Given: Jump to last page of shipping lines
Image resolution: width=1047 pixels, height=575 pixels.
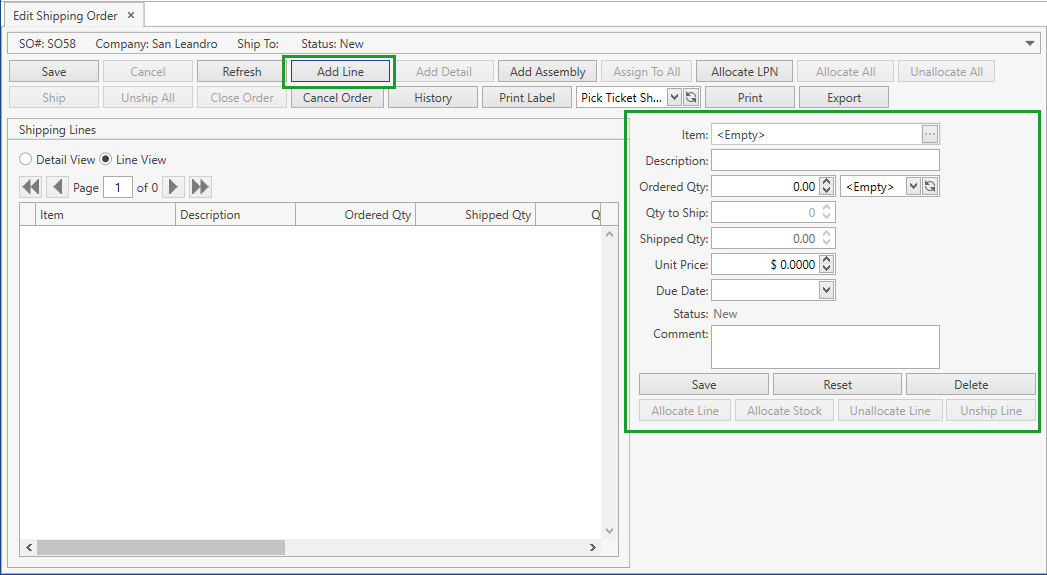Looking at the screenshot, I should (200, 187).
